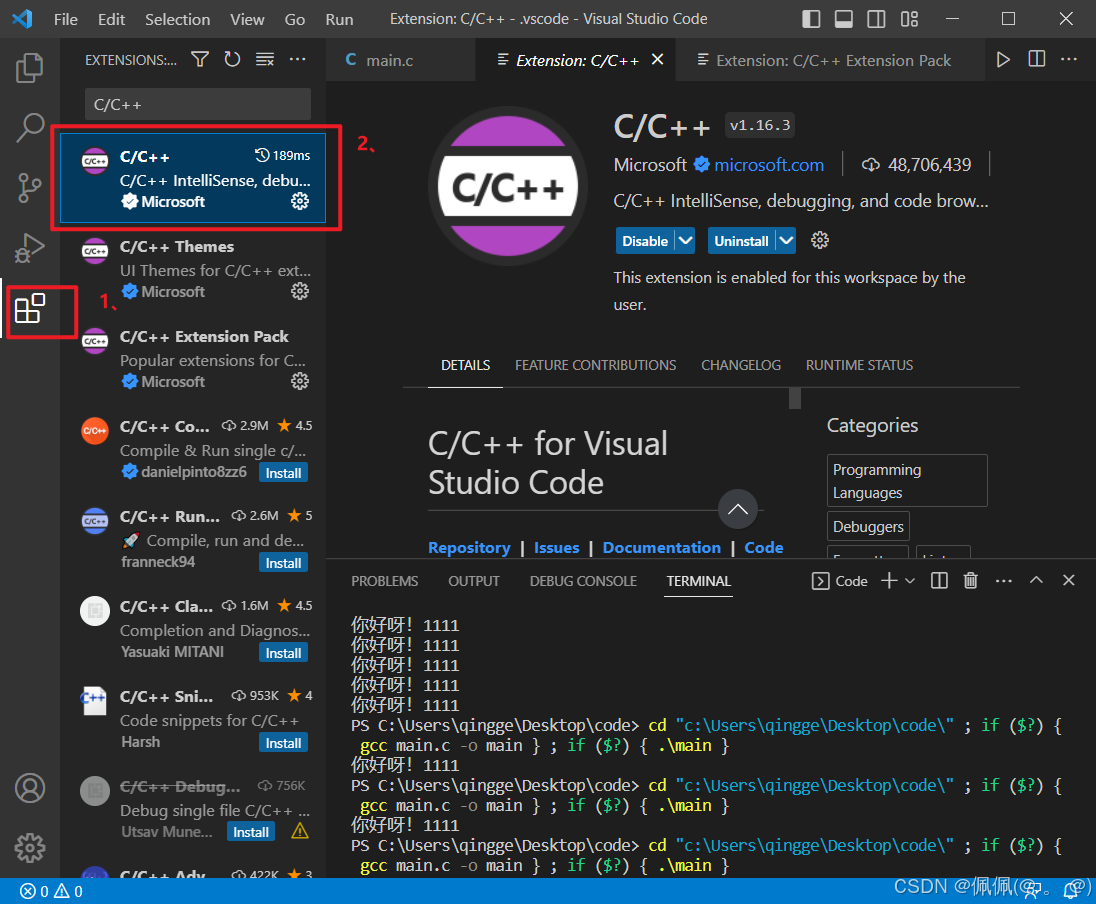Focus the extensions search box with C/C++
1096x904 pixels.
click(x=198, y=104)
